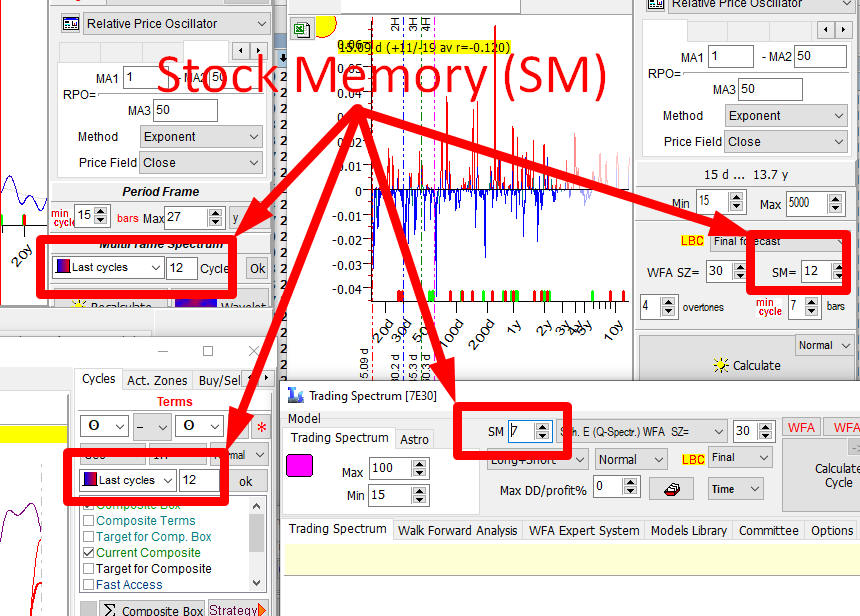Click the Ok button in Multiframe Spectrum
860x616 pixels.
tap(257, 268)
